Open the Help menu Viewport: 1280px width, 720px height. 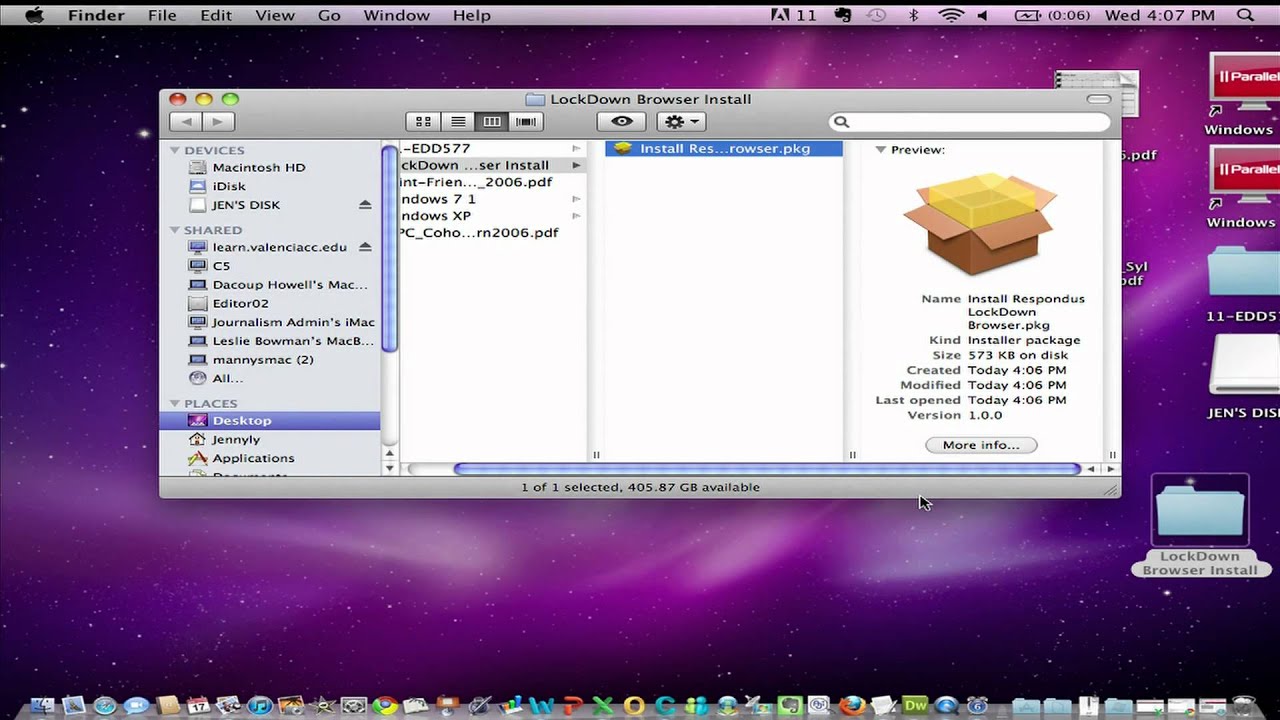(472, 15)
